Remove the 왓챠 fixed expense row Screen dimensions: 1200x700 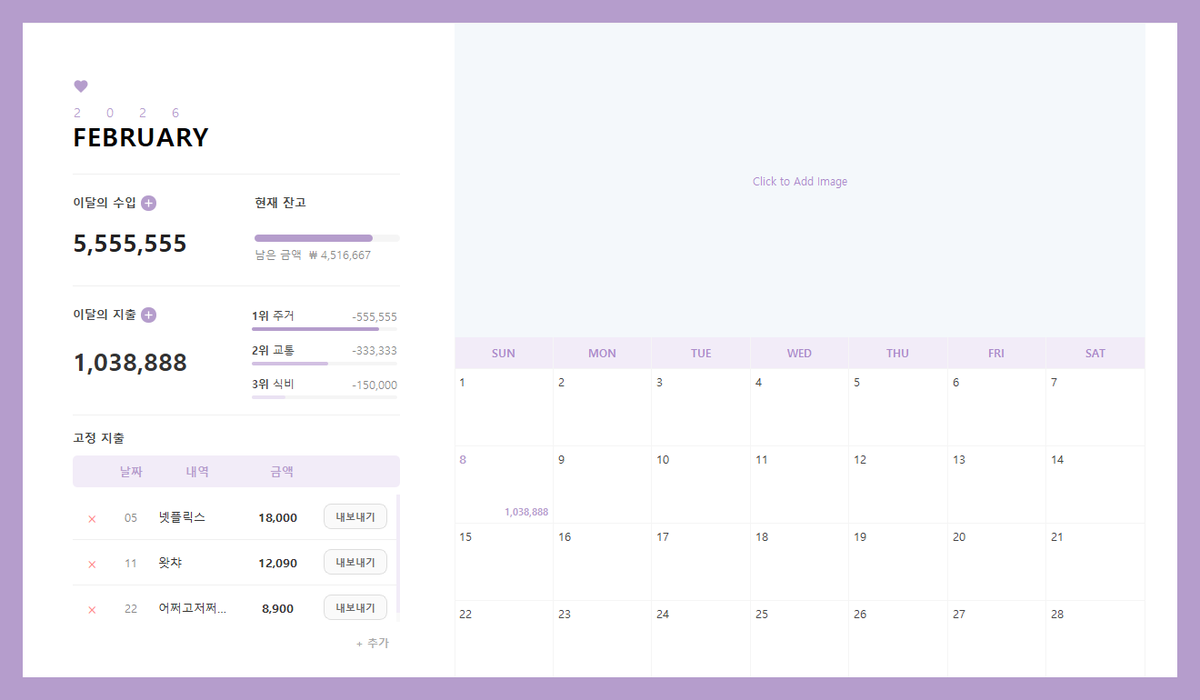(x=92, y=564)
